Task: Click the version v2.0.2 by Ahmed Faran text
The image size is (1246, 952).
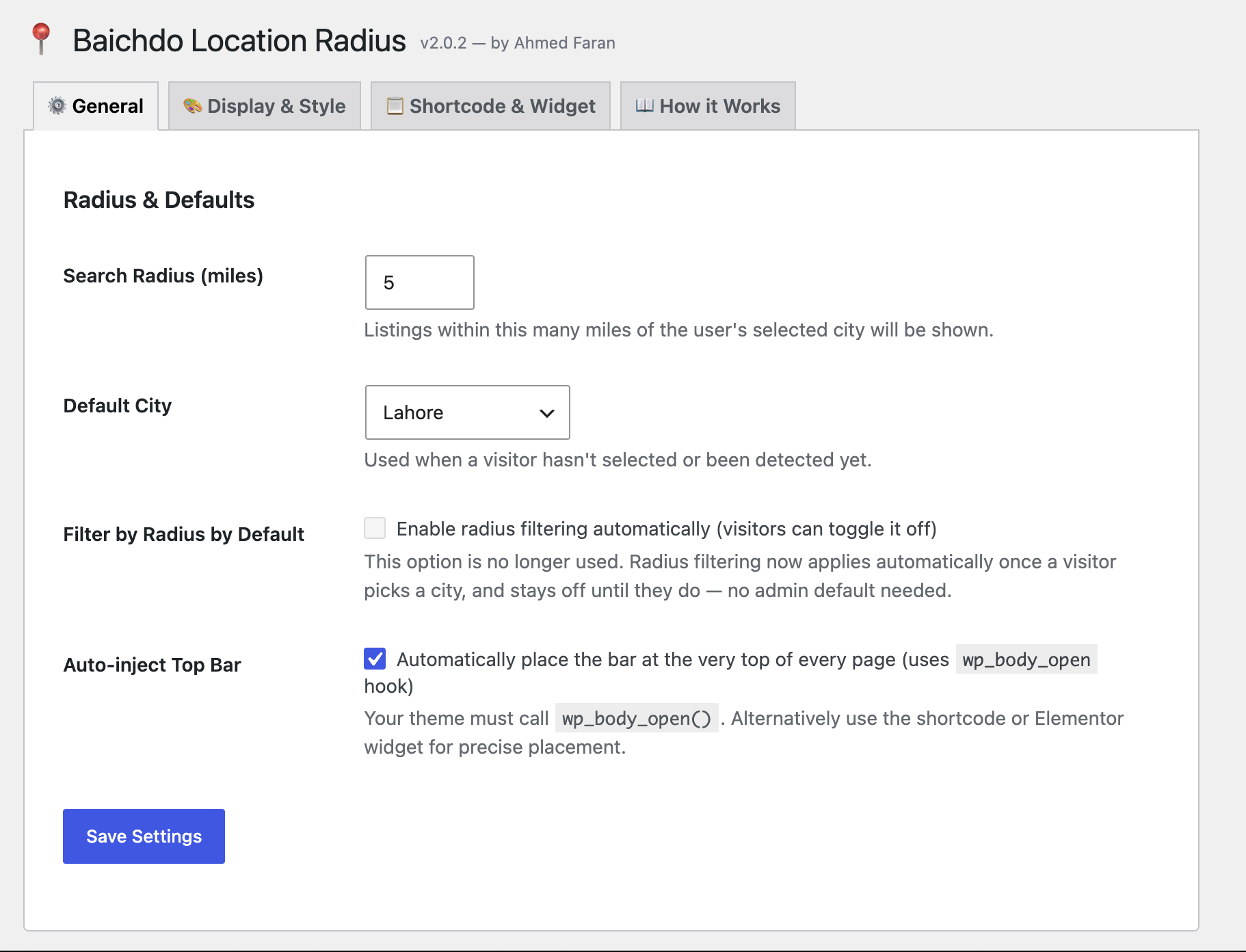Action: click(518, 43)
